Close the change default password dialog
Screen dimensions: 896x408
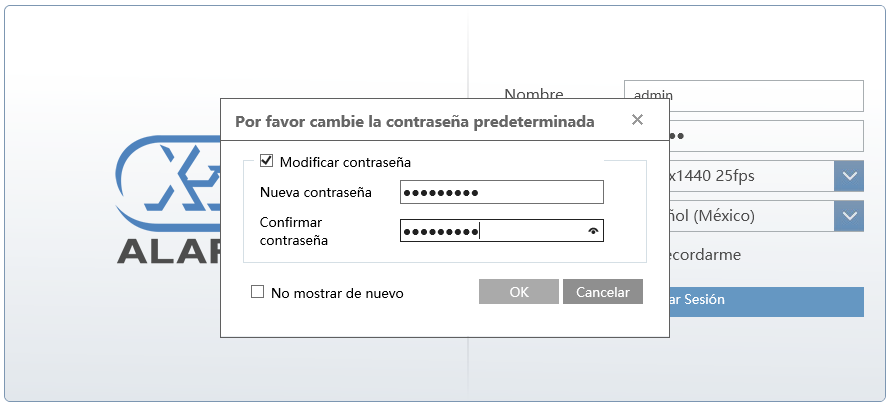pos(637,119)
